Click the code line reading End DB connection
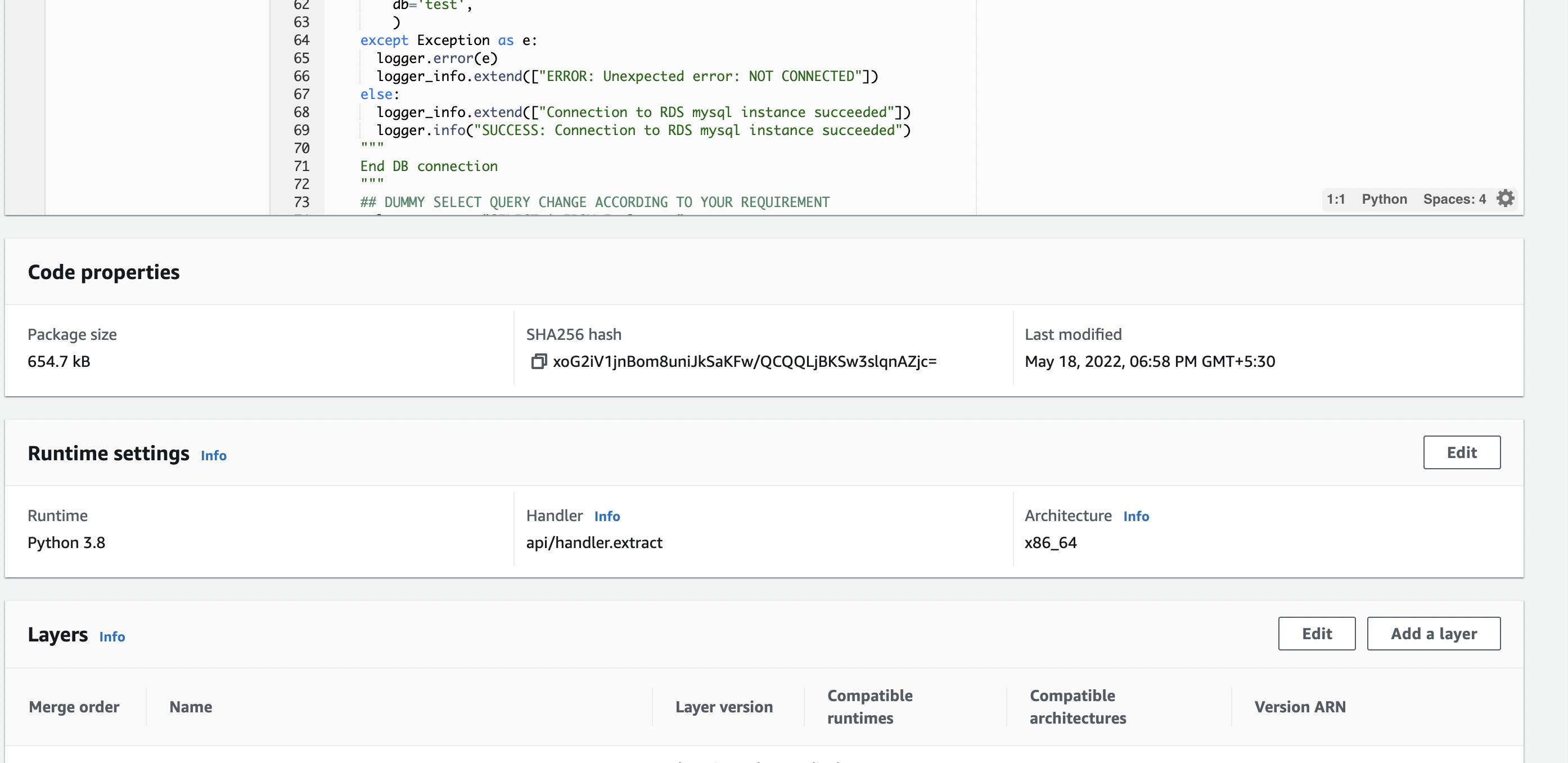This screenshot has width=1568, height=763. tap(428, 165)
